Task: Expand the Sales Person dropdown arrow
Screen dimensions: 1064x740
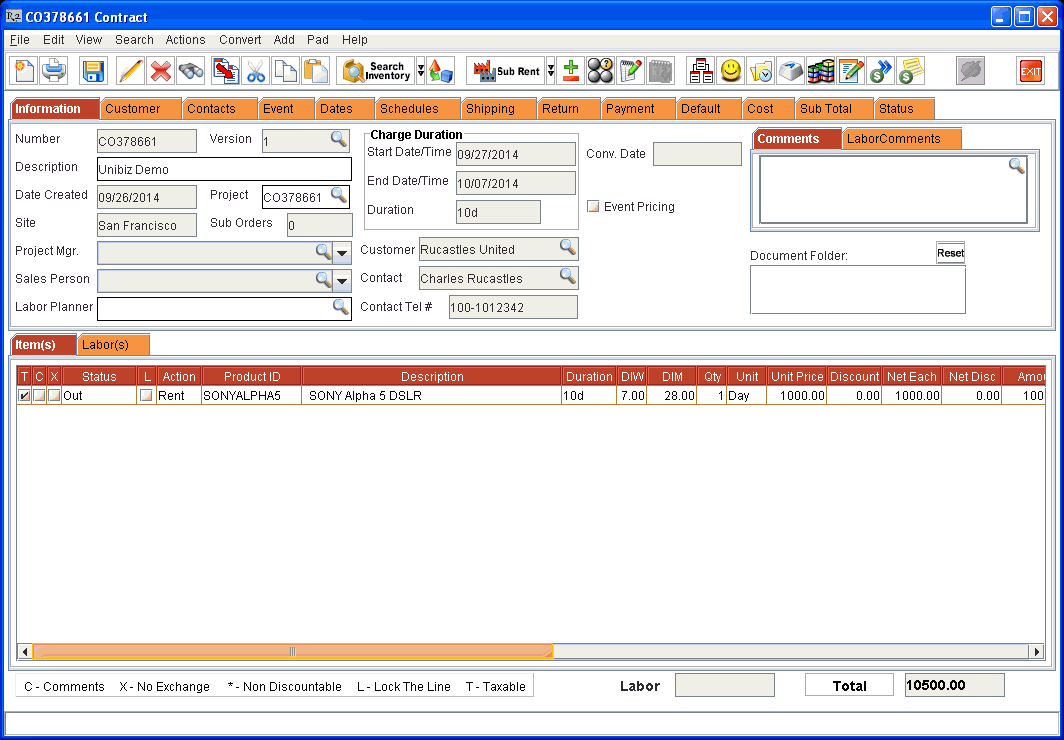Action: [342, 281]
